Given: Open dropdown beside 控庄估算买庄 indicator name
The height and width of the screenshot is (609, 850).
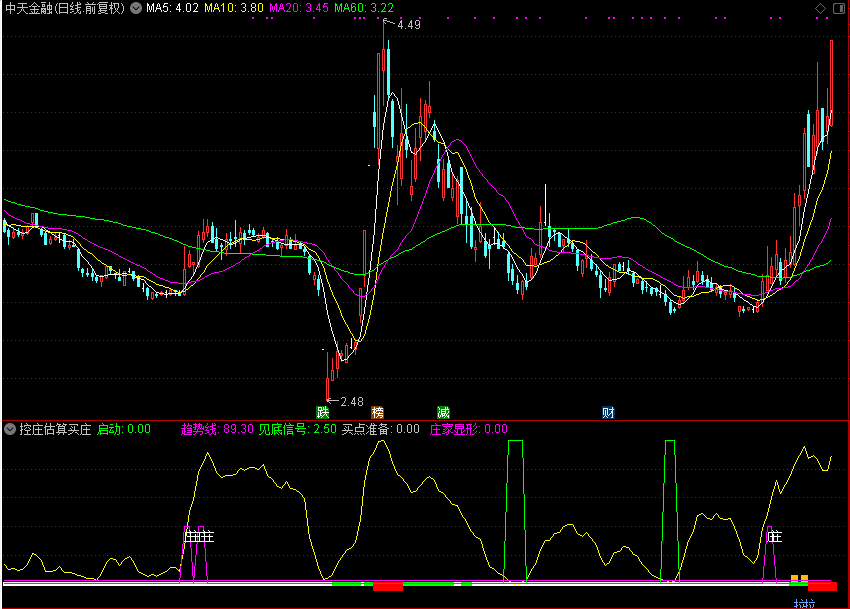Looking at the screenshot, I should 10,429.
